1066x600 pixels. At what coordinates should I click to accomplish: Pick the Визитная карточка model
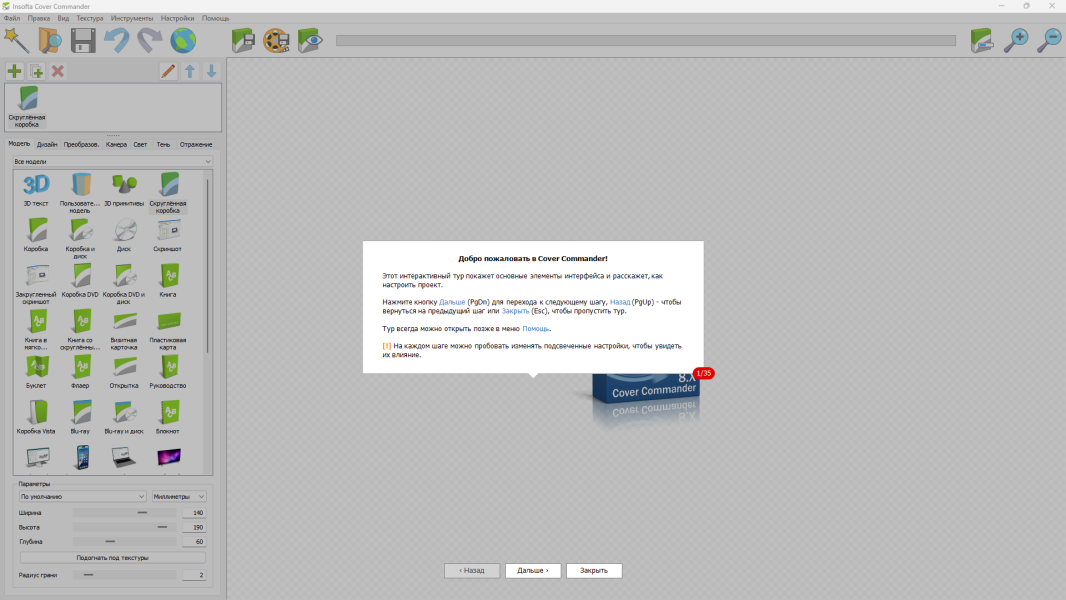(x=124, y=330)
